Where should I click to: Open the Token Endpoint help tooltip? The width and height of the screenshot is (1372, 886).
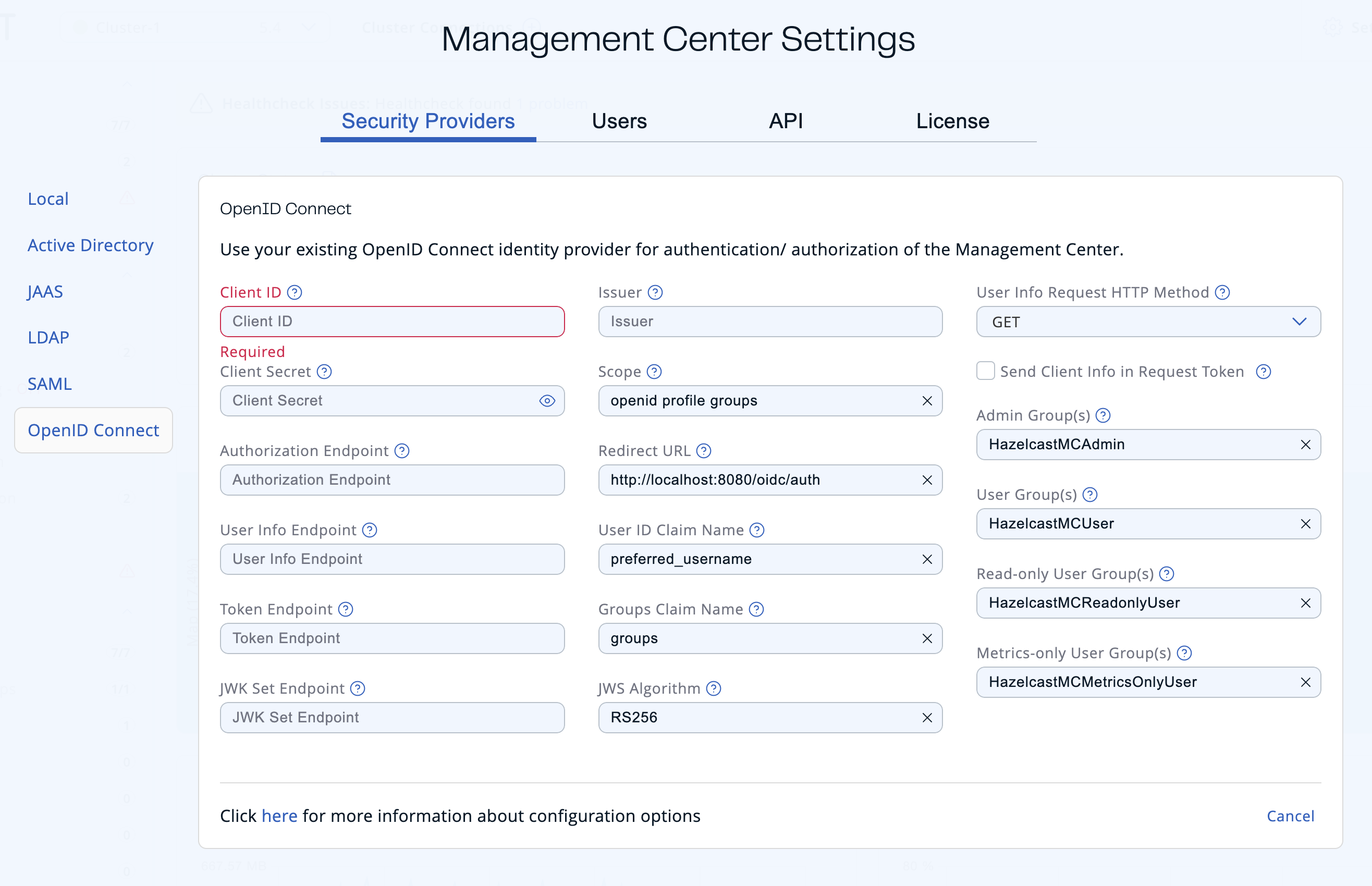click(x=346, y=609)
